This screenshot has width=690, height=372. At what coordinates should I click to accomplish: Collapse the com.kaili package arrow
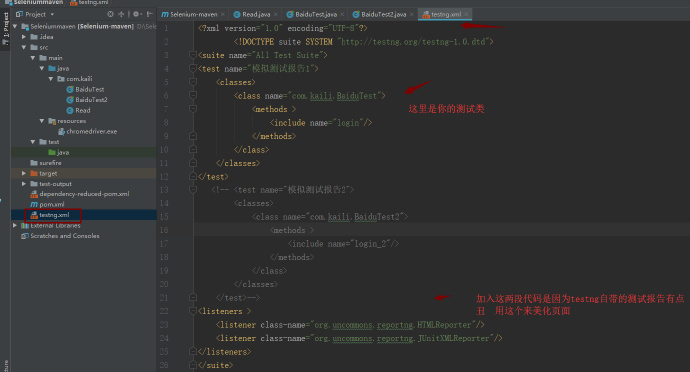(51, 79)
